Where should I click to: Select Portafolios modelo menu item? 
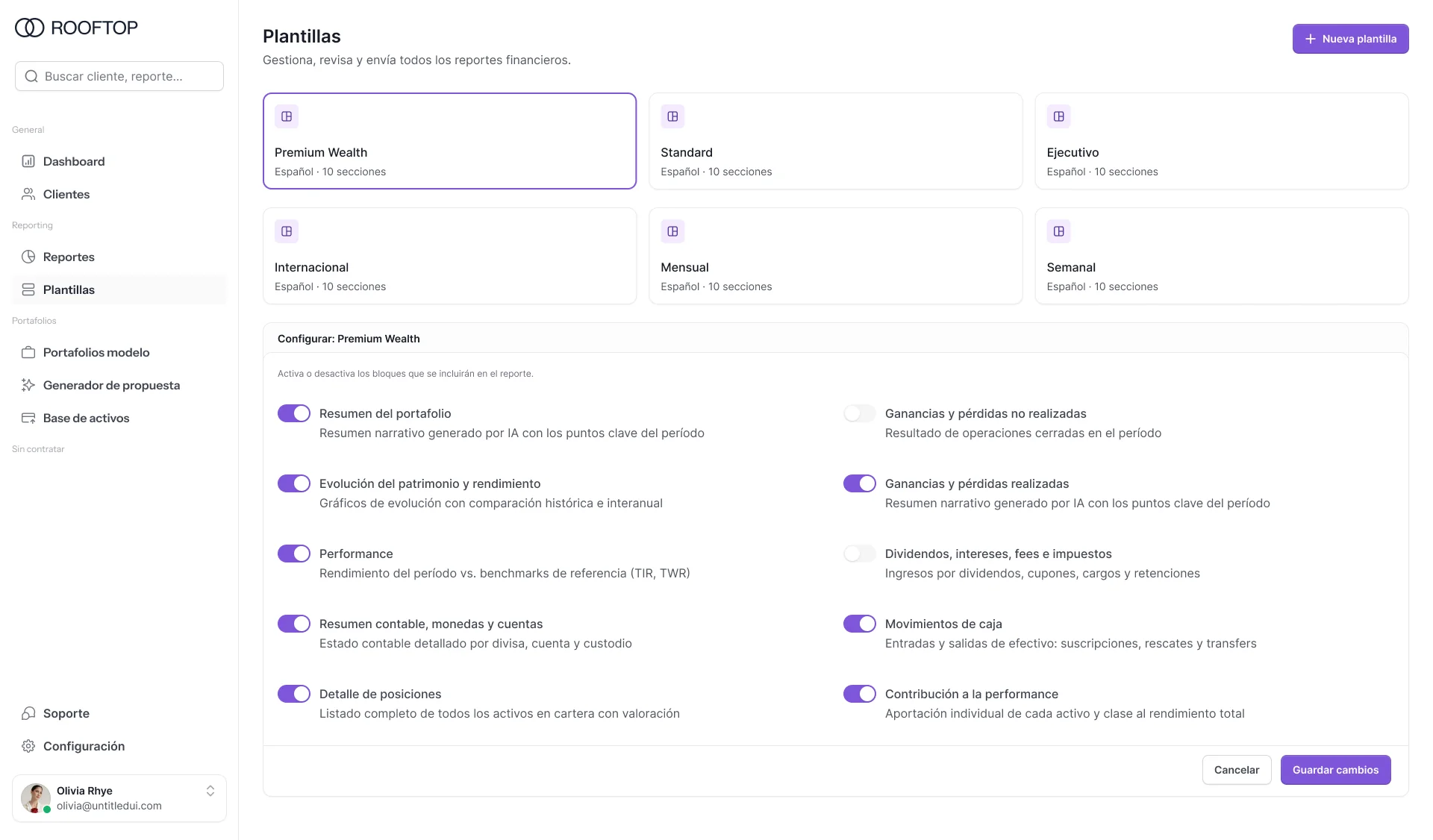(x=119, y=352)
